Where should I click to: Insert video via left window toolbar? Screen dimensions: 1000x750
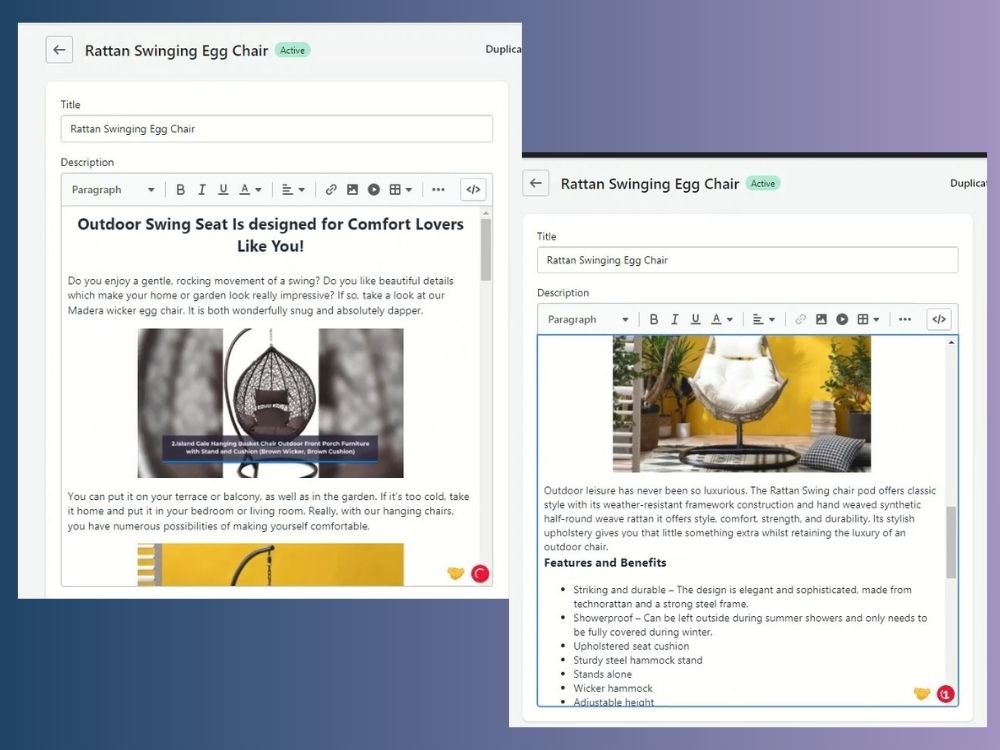[374, 189]
